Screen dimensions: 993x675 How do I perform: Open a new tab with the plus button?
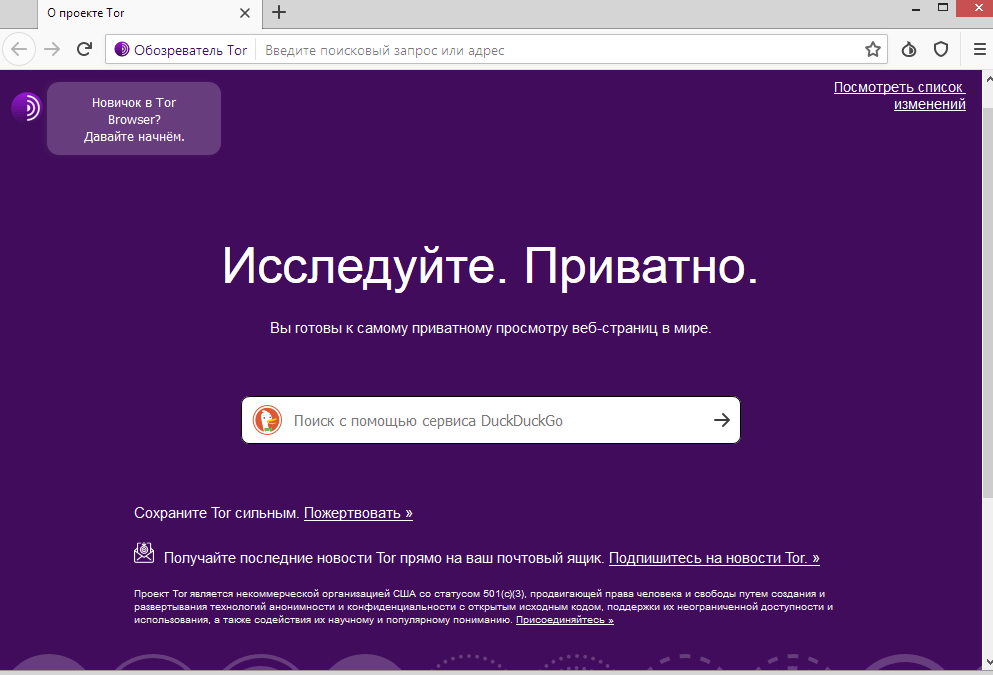pyautogui.click(x=279, y=12)
